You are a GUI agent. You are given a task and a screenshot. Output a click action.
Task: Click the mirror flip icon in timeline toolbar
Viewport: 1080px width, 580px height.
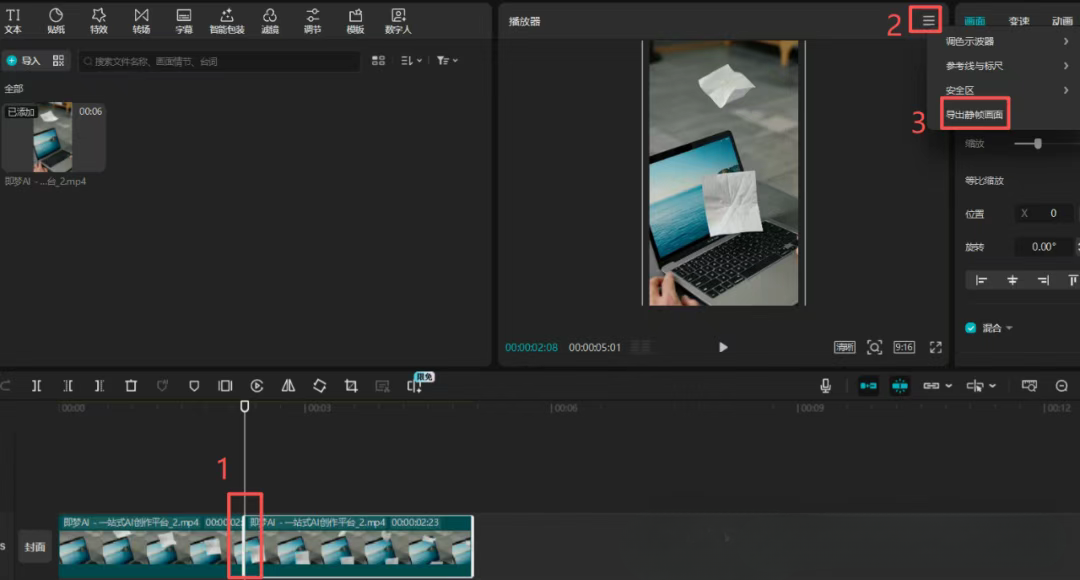(x=288, y=385)
